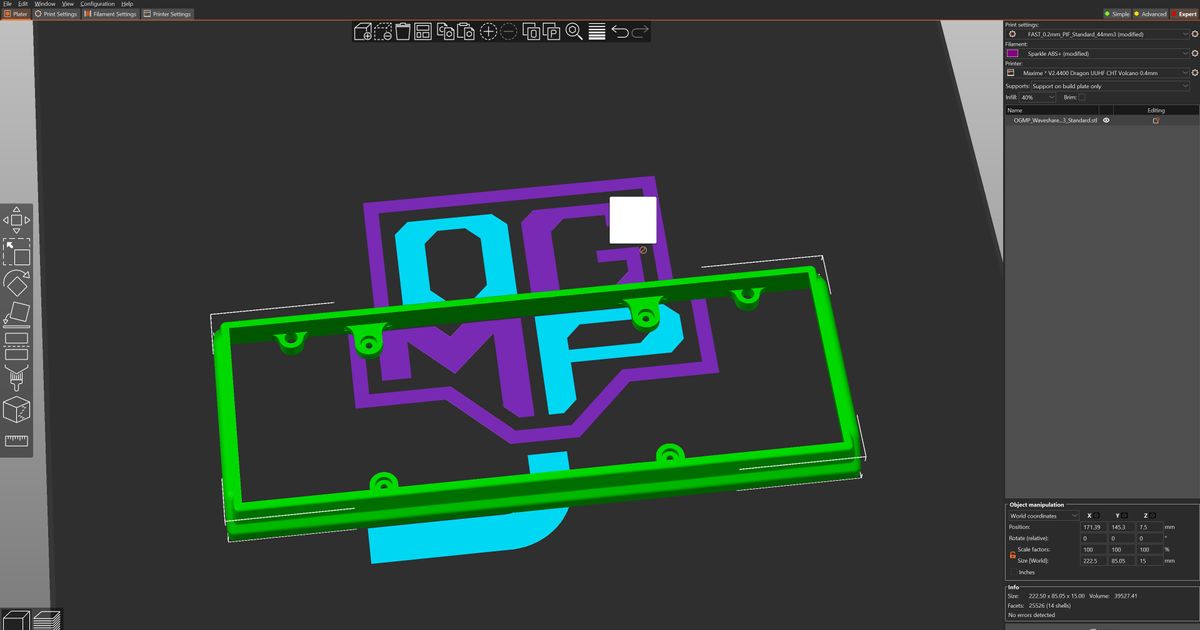Open the Infill percentage dropdown
Viewport: 1200px width, 630px height.
1038,97
